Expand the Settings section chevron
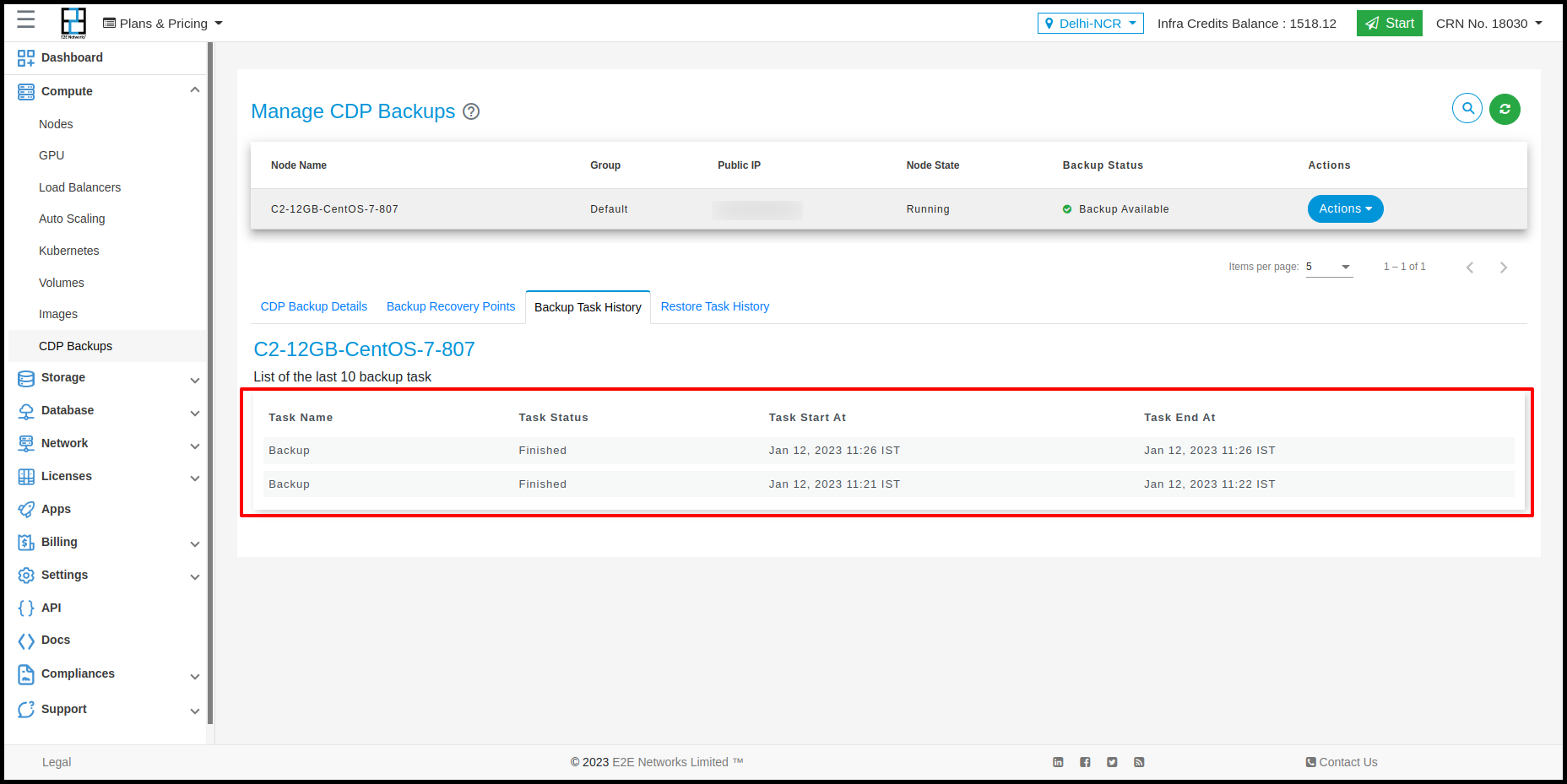The image size is (1567, 784). coord(195,577)
